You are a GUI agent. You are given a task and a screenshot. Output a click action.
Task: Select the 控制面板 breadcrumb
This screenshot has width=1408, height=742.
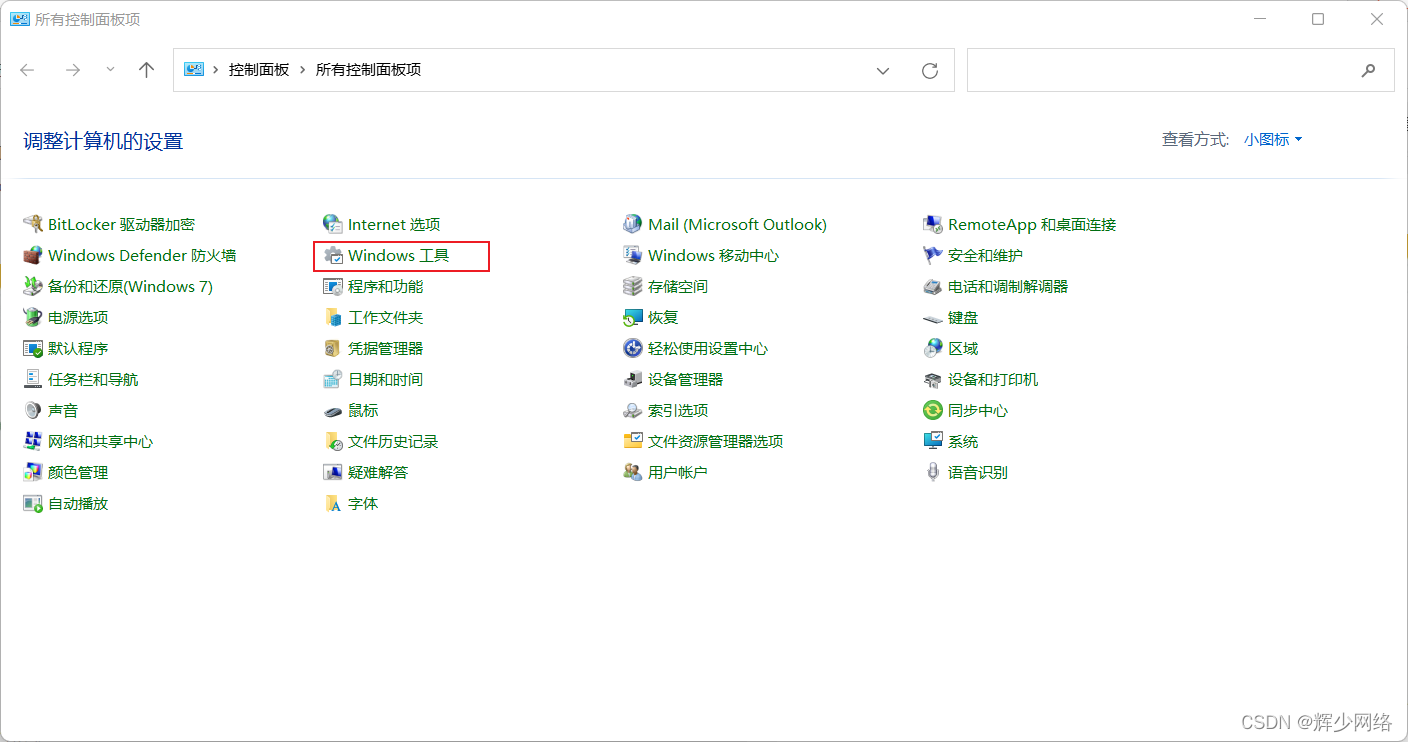[x=259, y=70]
